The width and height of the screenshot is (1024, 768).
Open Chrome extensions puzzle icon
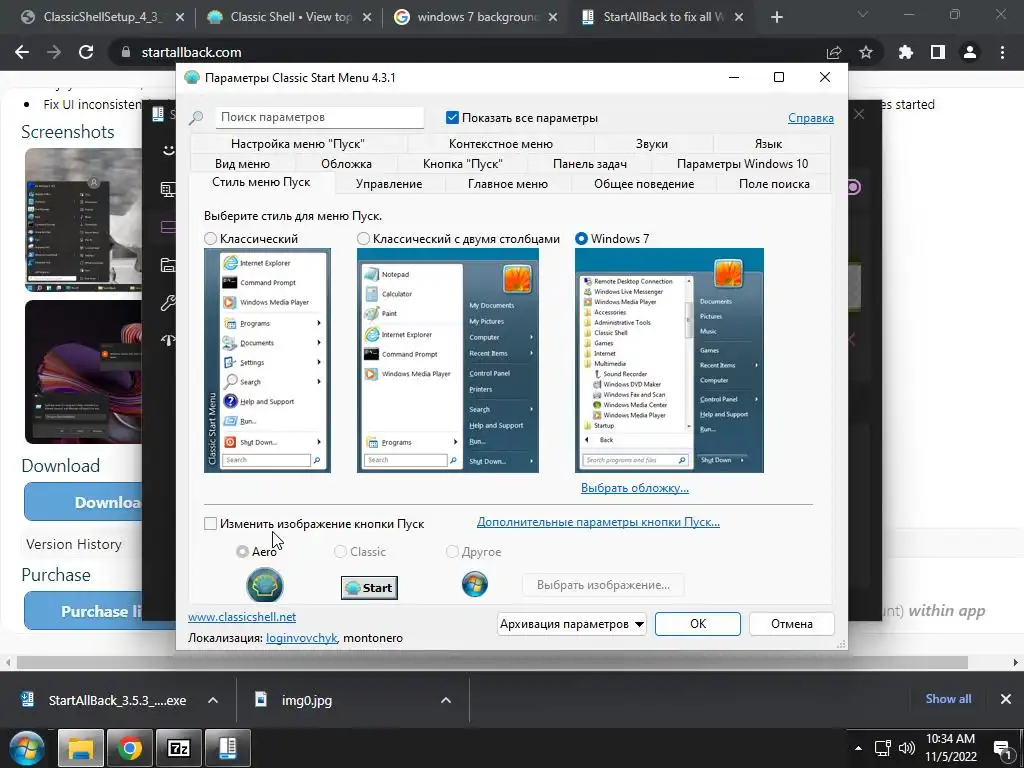click(906, 52)
